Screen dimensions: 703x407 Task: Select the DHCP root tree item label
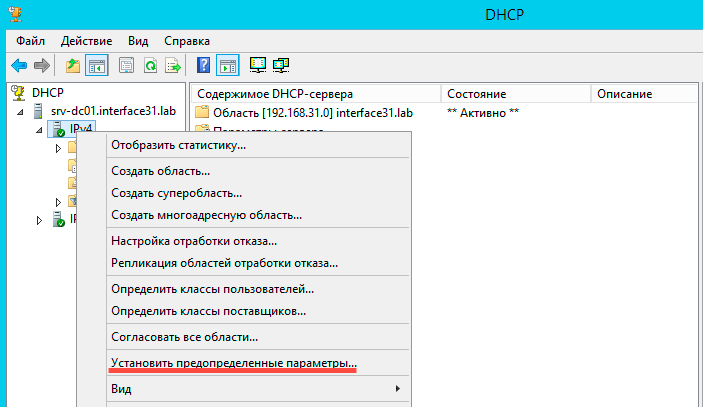pyautogui.click(x=48, y=93)
